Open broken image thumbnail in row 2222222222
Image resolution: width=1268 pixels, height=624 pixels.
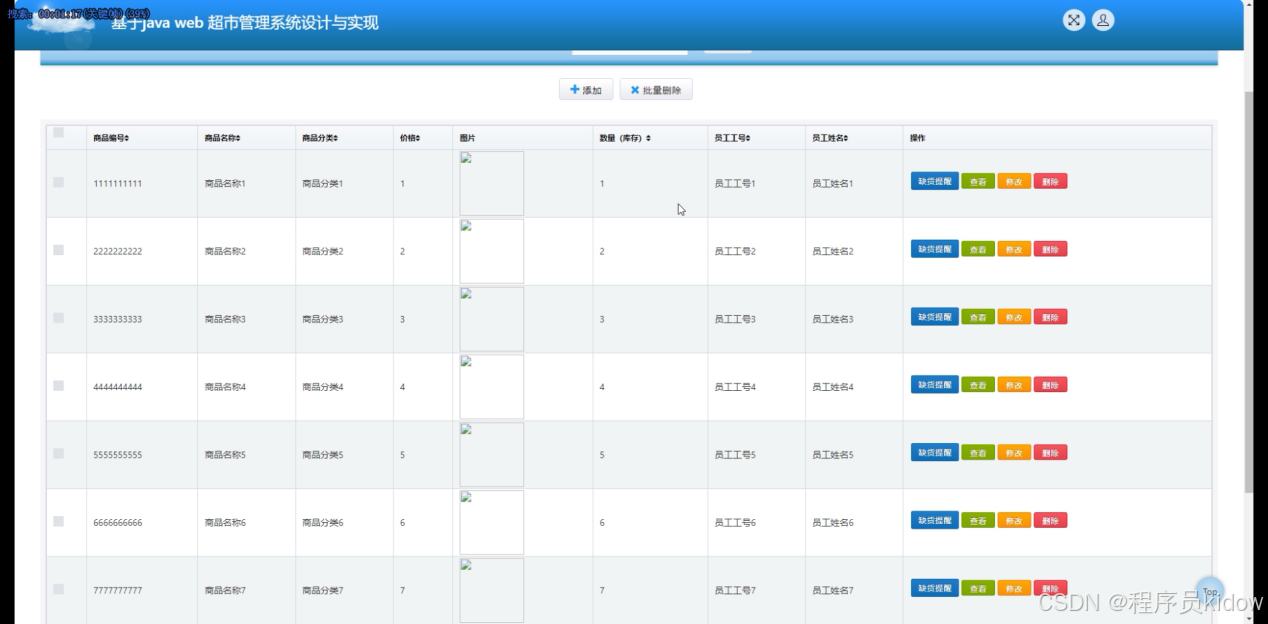[x=492, y=251]
